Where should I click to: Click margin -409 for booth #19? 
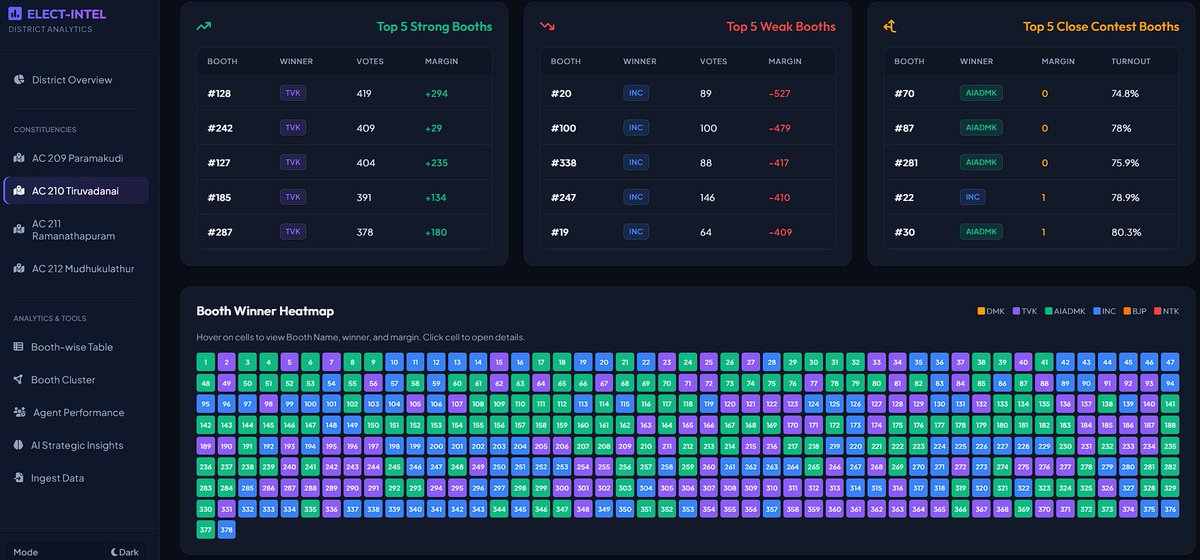tap(780, 232)
